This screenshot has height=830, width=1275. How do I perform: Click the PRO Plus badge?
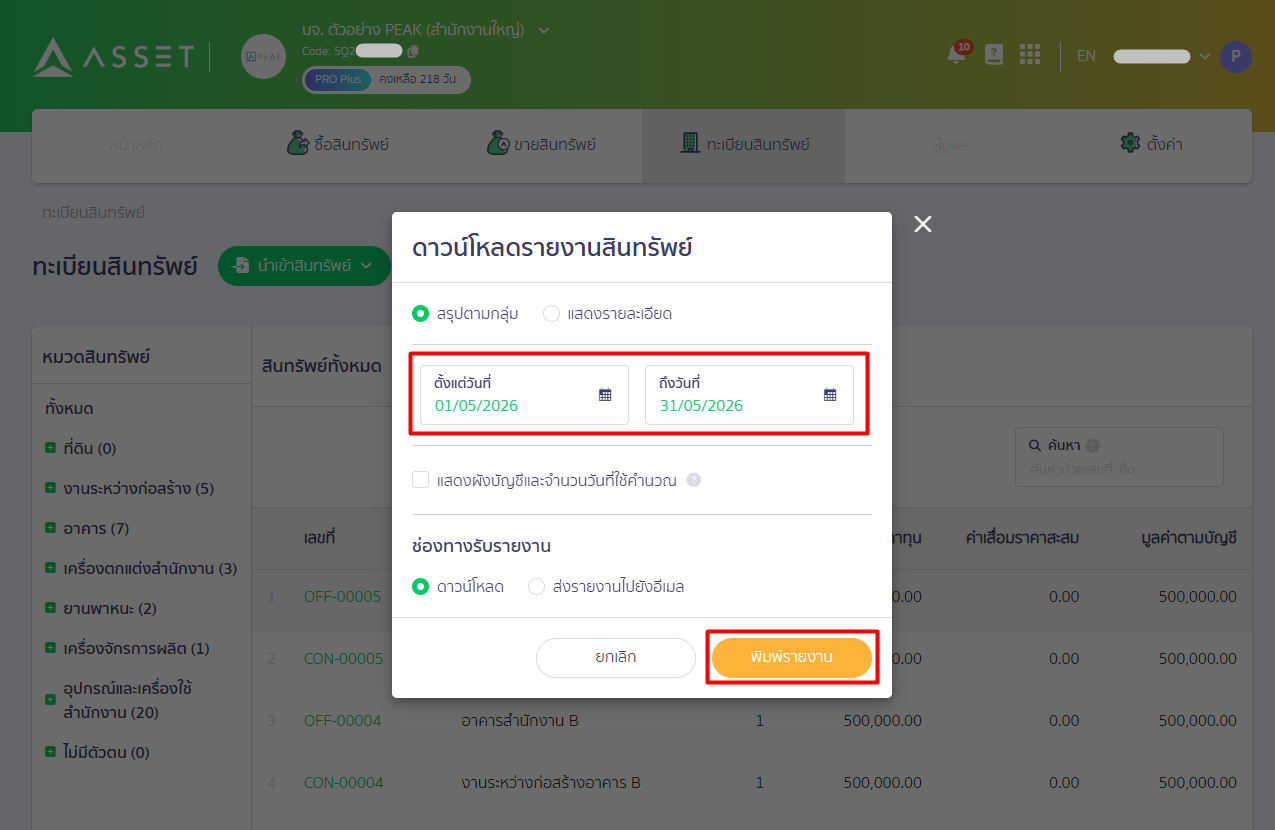click(337, 80)
